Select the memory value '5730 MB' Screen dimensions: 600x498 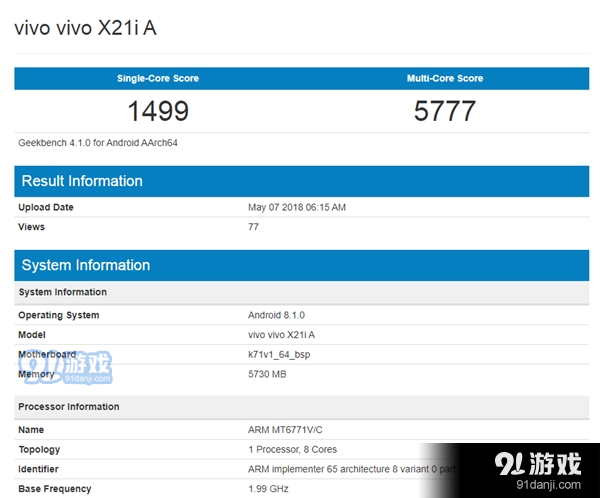point(267,374)
